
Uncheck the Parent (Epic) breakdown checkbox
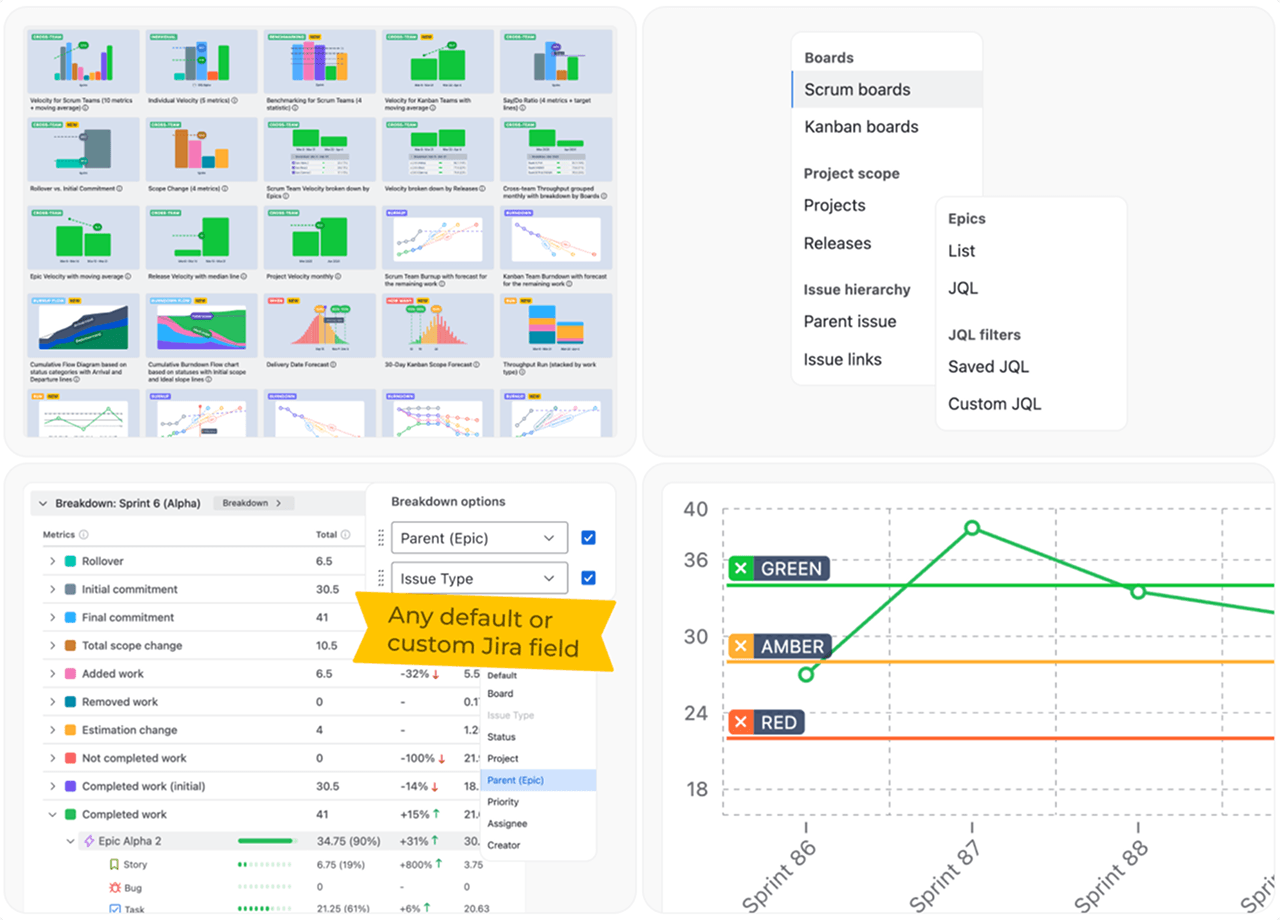(x=588, y=538)
